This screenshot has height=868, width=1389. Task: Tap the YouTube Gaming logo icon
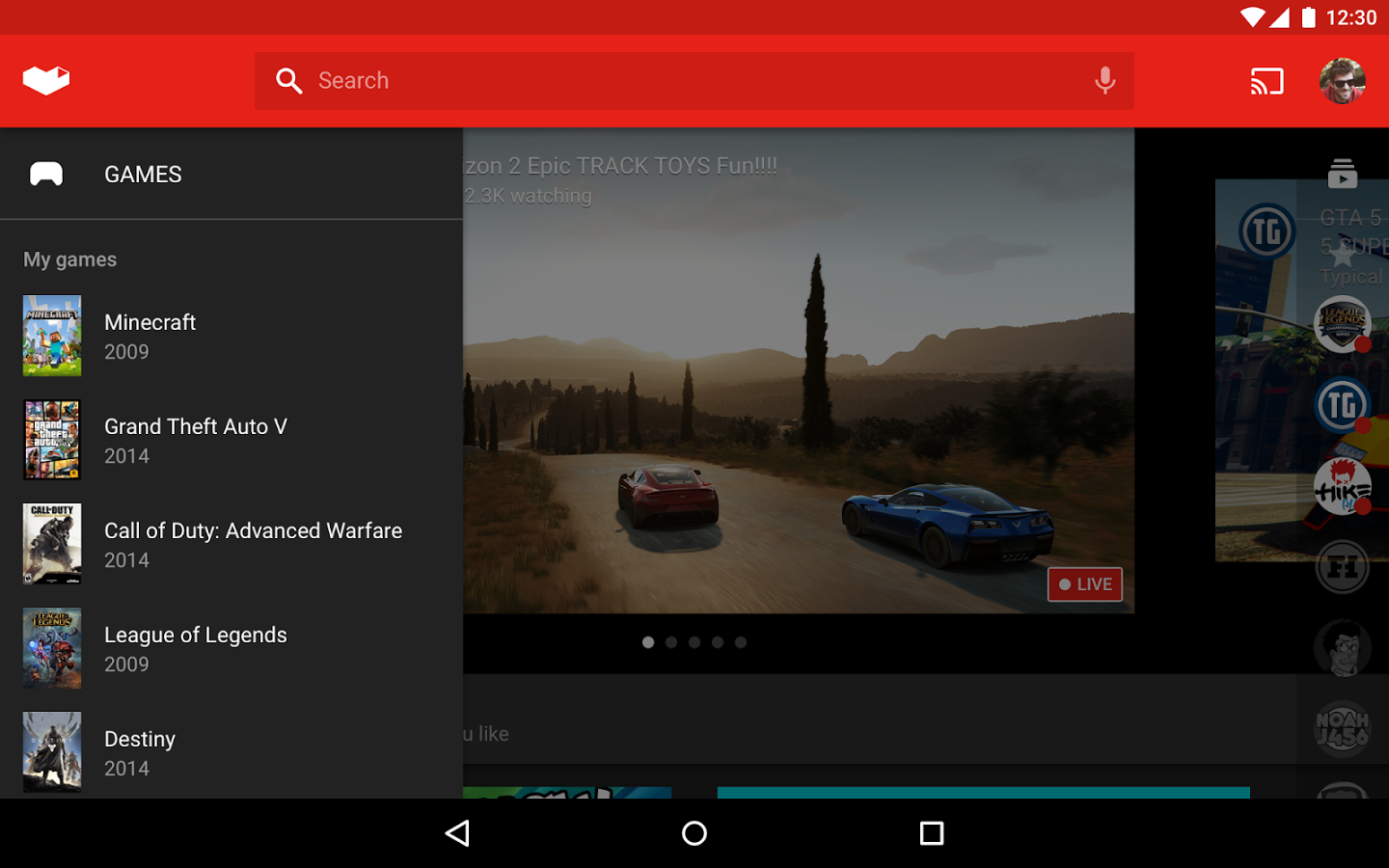[x=46, y=81]
